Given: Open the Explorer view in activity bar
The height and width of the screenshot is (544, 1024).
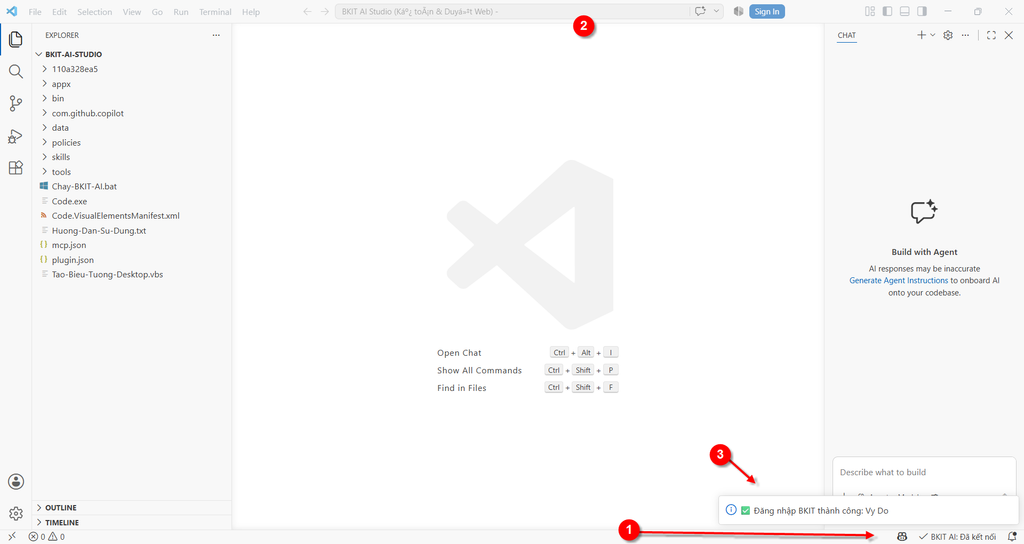Looking at the screenshot, I should (x=16, y=39).
